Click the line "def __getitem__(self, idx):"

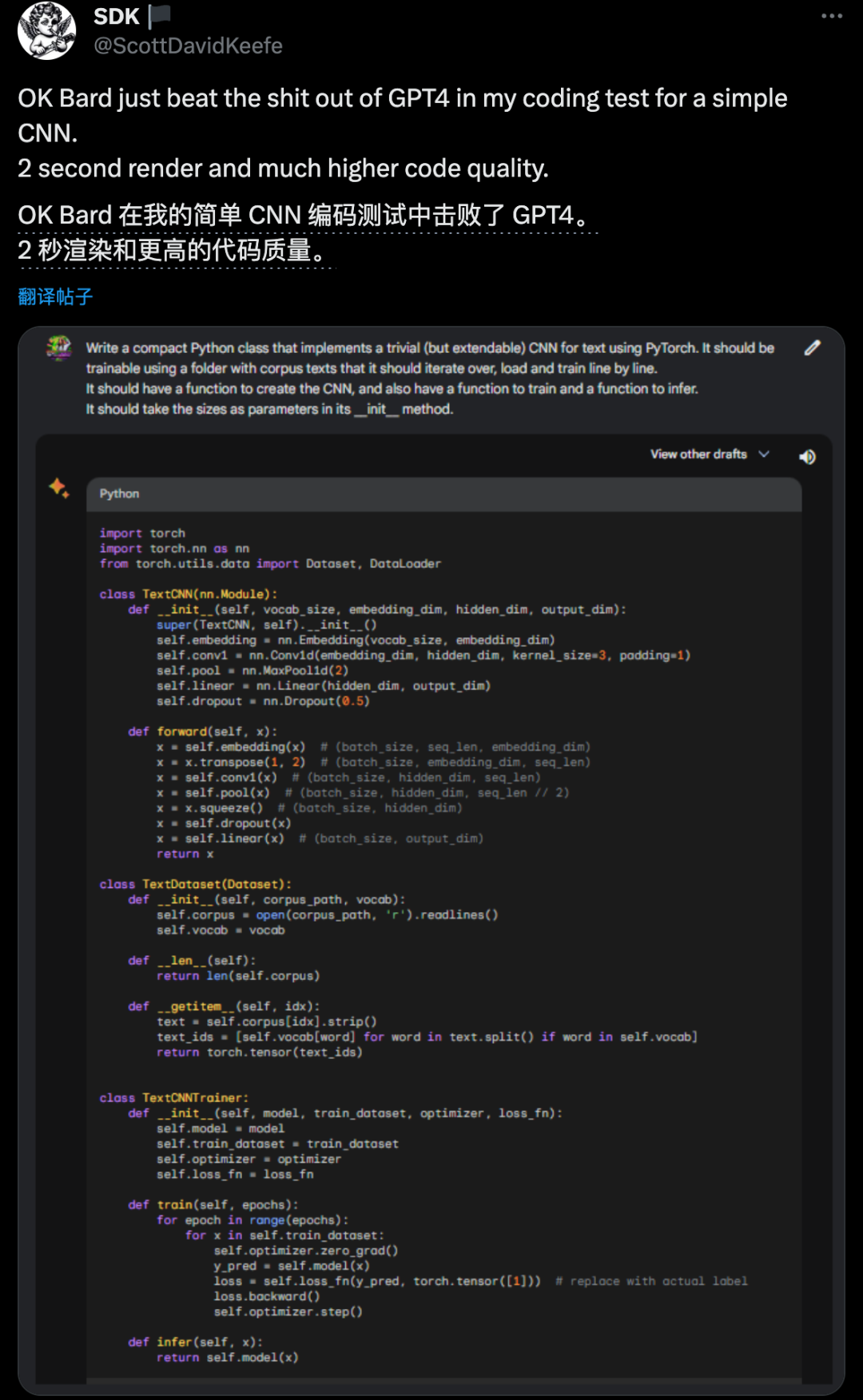[x=224, y=1006]
